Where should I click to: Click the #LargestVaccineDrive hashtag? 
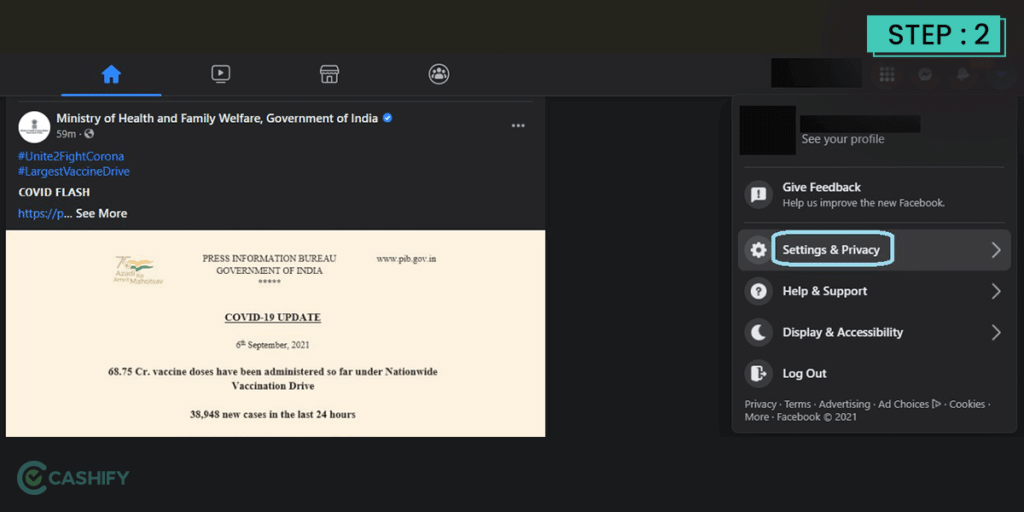(x=74, y=172)
